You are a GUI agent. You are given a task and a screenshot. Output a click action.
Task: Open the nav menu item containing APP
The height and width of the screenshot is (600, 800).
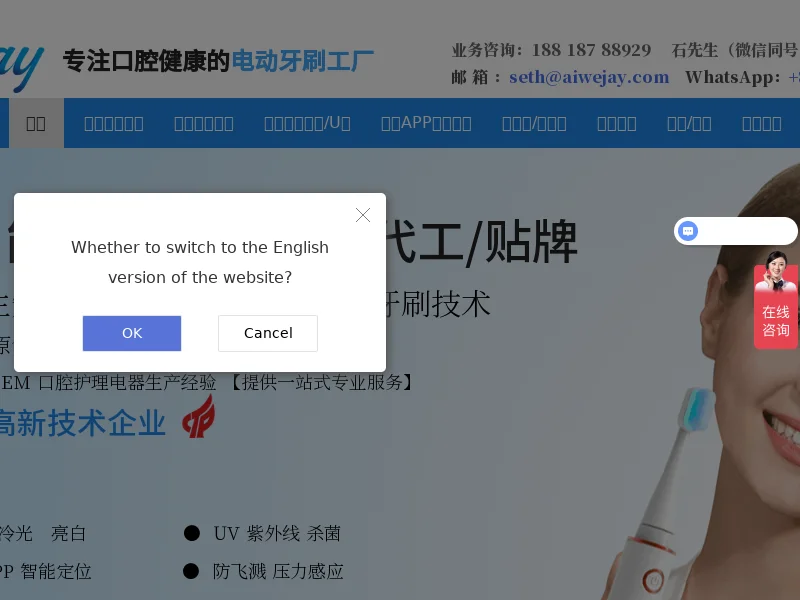pos(426,123)
